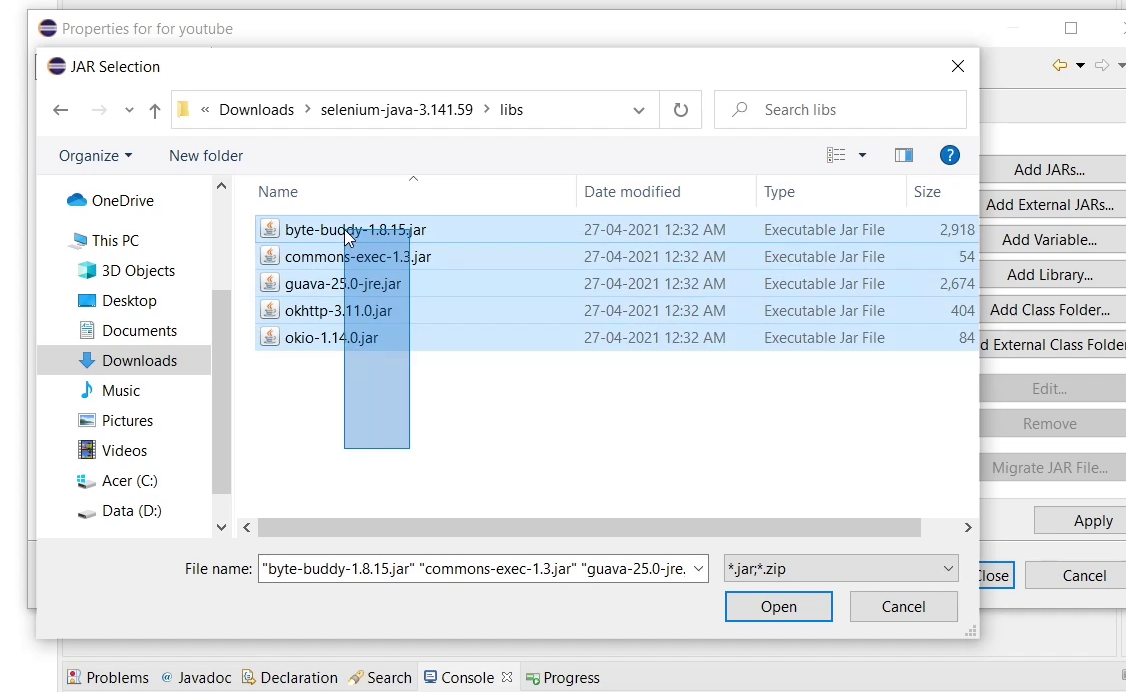Click Add JARs... in Properties window
Image resolution: width=1126 pixels, height=692 pixels.
coord(1052,170)
